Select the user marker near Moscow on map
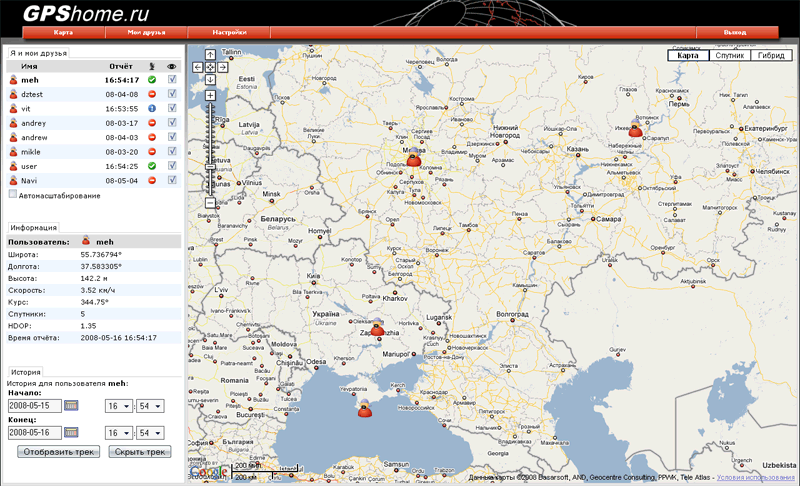 414,158
